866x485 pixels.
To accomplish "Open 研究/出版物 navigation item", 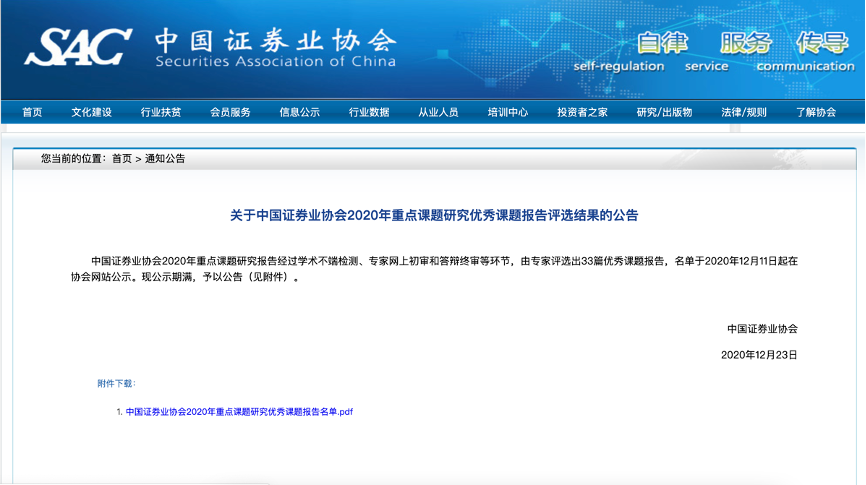I will (664, 112).
